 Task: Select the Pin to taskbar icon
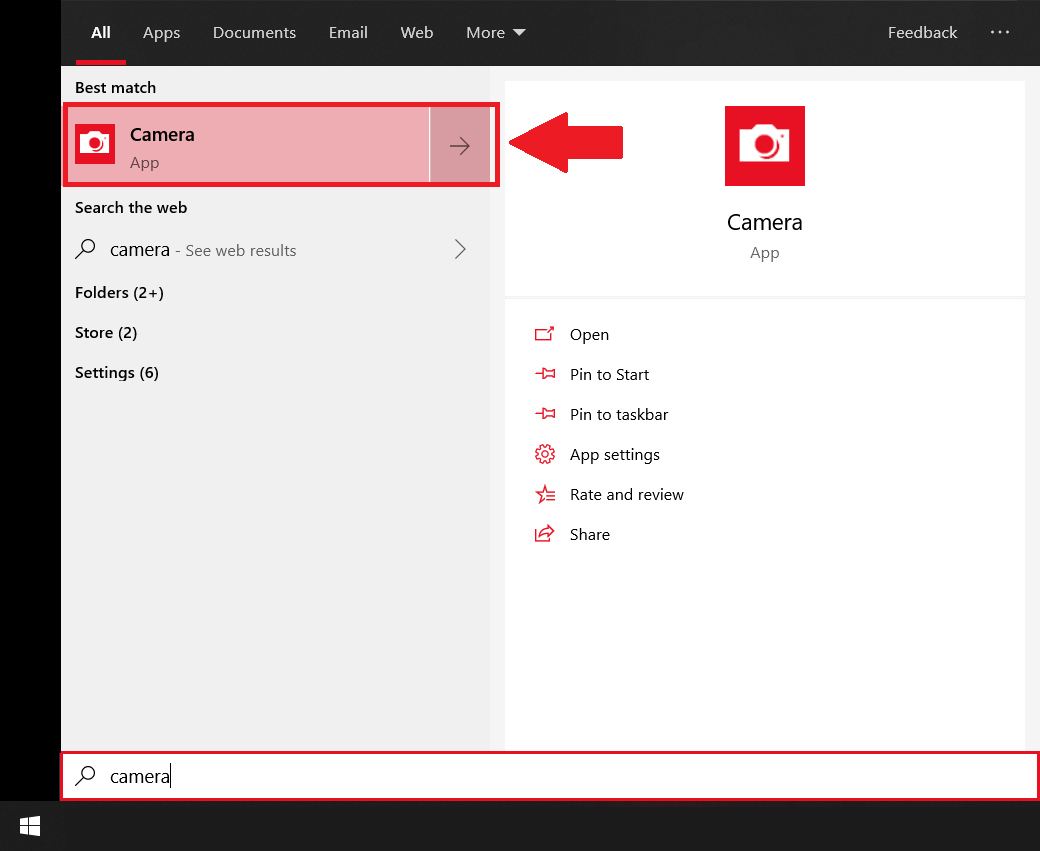(x=545, y=414)
